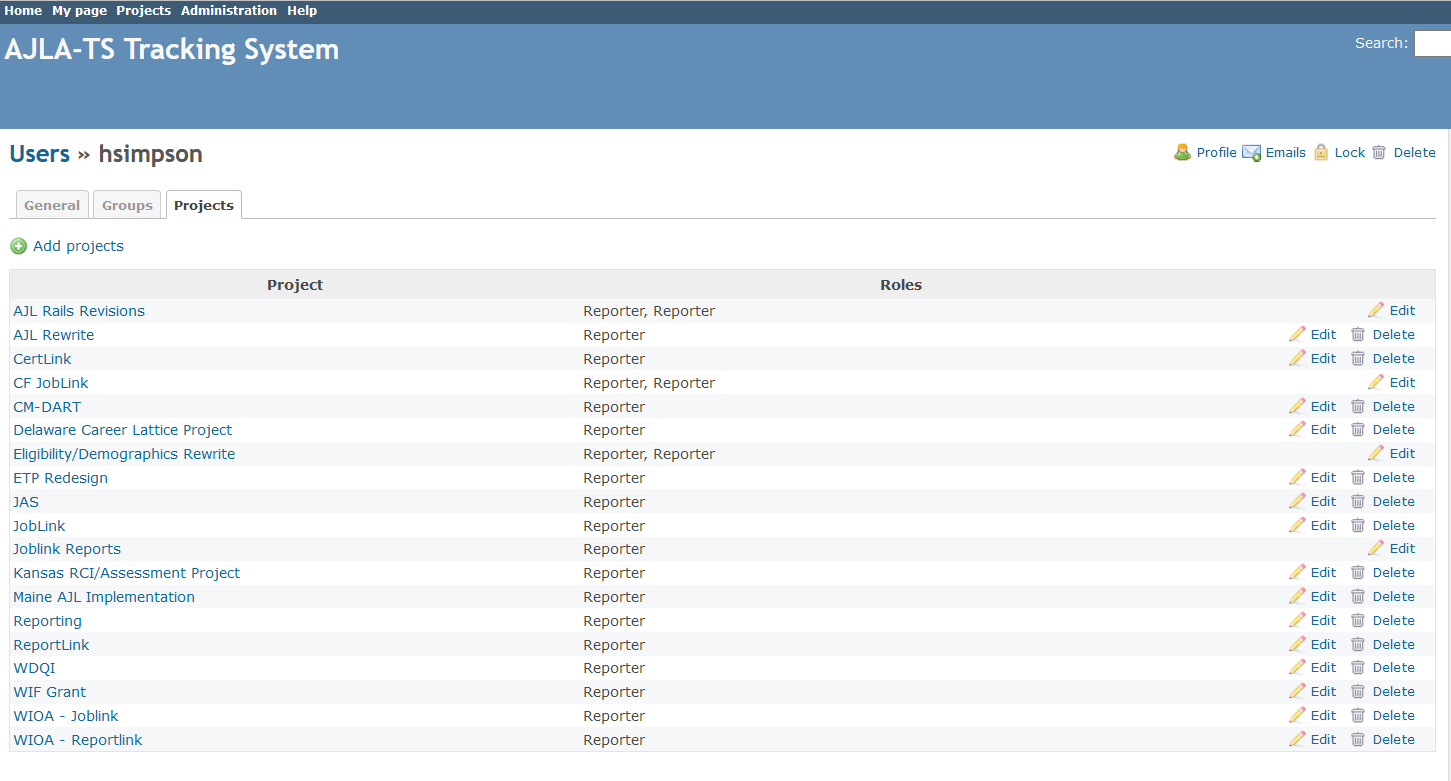This screenshot has height=781, width=1451.
Task: Click pencil icon in JAS row
Action: pyautogui.click(x=1297, y=501)
